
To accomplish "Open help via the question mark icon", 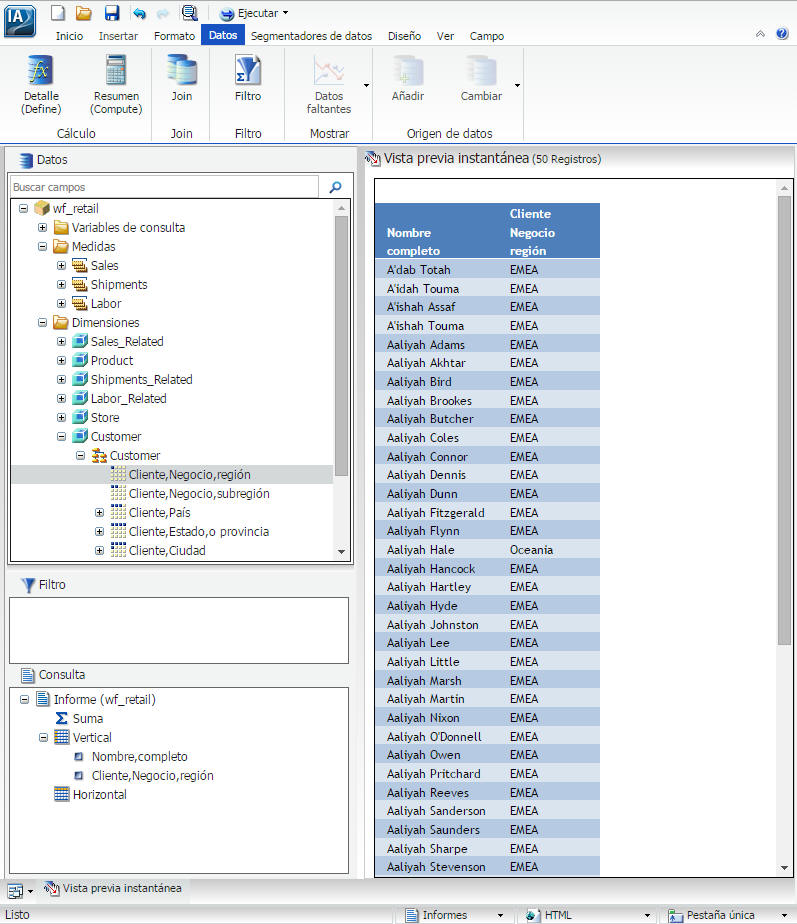I will 782,33.
